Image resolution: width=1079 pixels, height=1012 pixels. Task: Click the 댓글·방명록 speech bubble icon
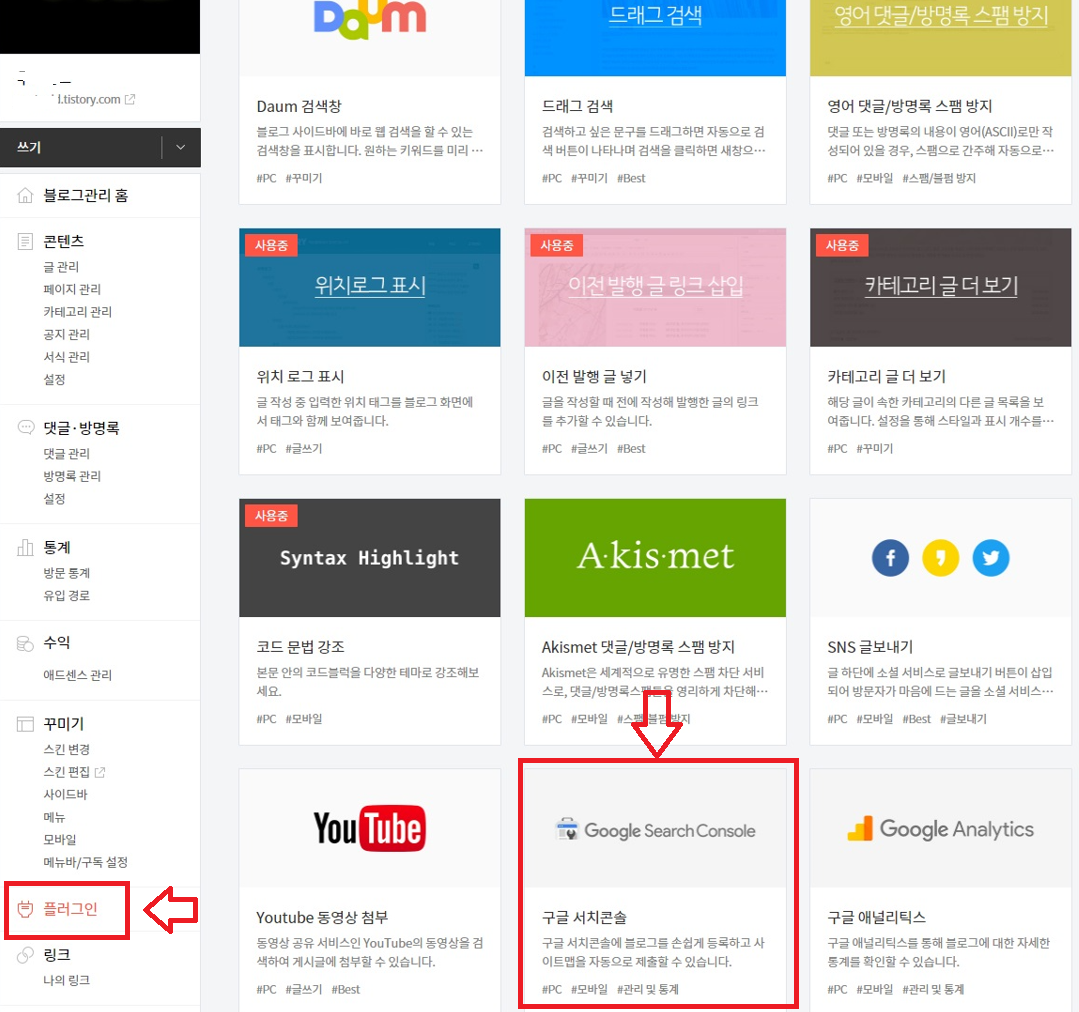(x=25, y=427)
